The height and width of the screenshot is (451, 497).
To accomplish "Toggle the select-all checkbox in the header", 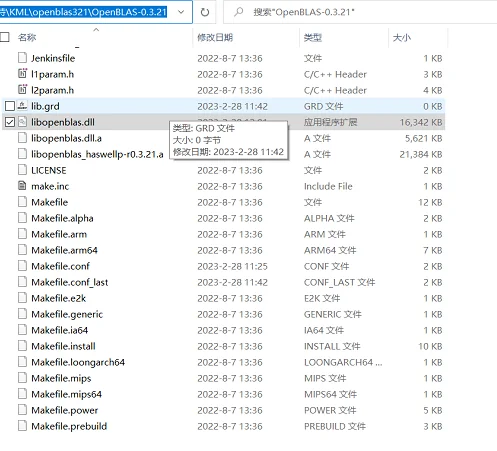I will click(x=5, y=37).
